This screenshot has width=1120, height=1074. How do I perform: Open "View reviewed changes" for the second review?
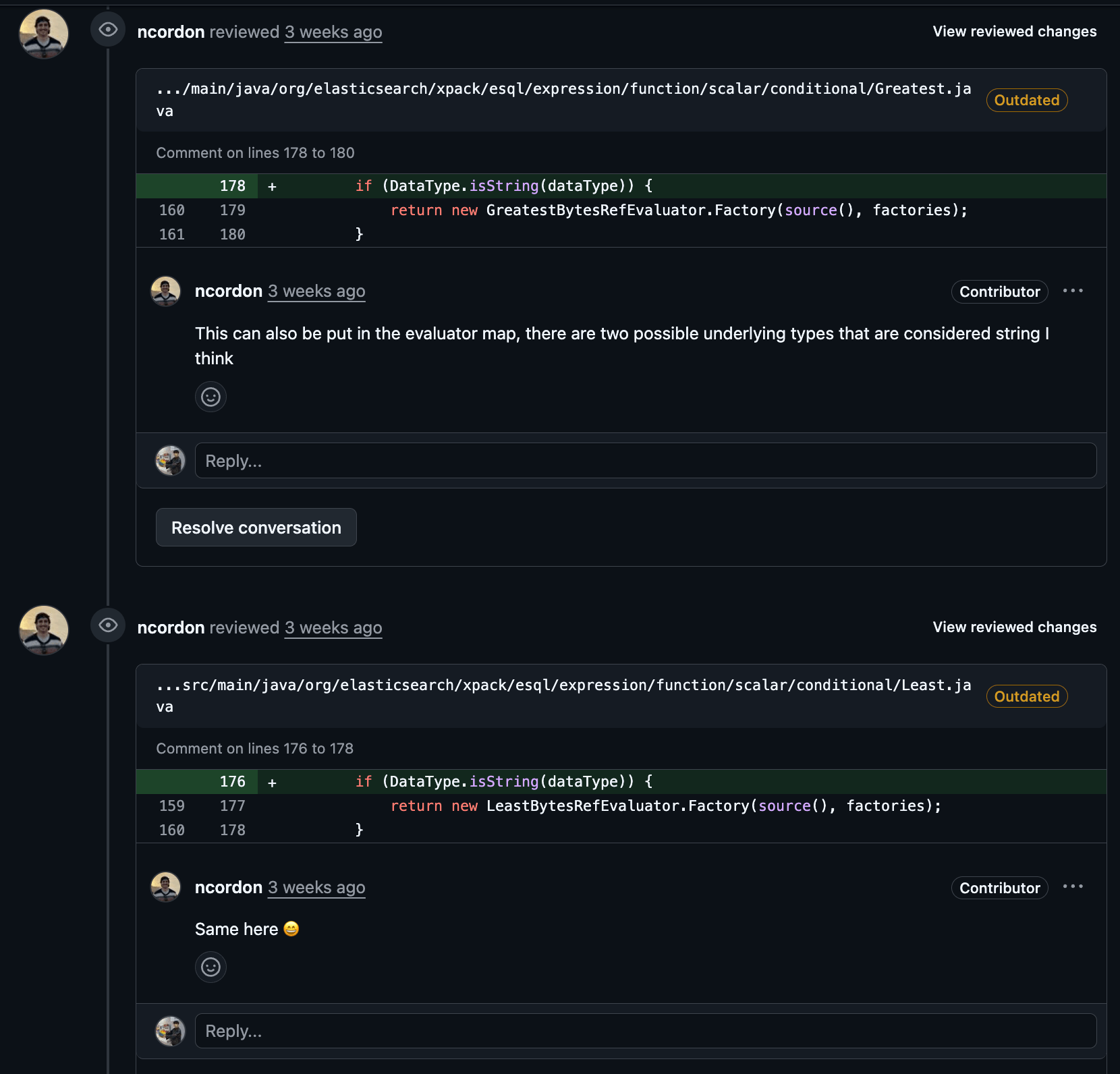click(1014, 627)
